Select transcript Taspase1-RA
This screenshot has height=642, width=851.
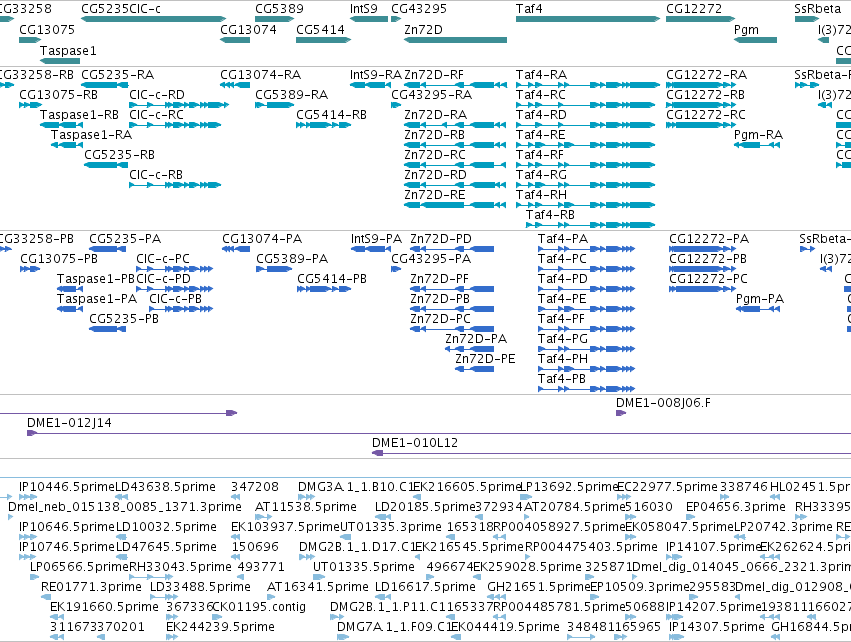[x=67, y=145]
